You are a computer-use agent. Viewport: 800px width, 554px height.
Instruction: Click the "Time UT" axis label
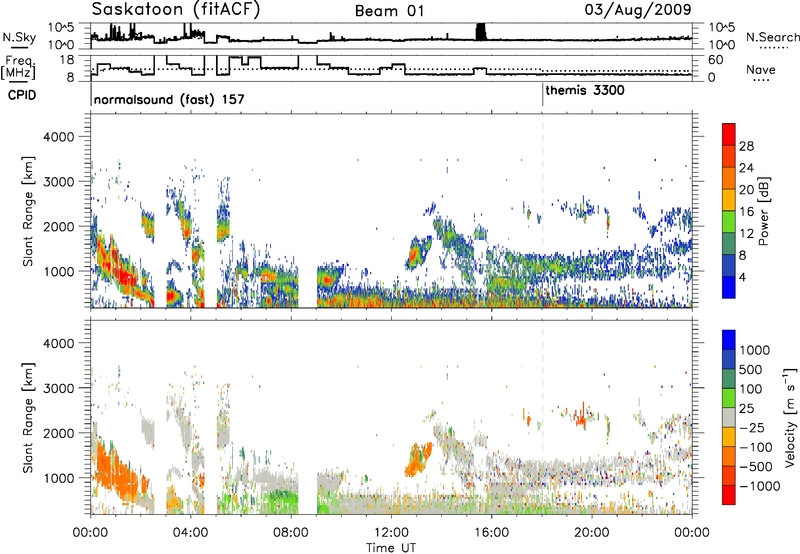tap(391, 548)
